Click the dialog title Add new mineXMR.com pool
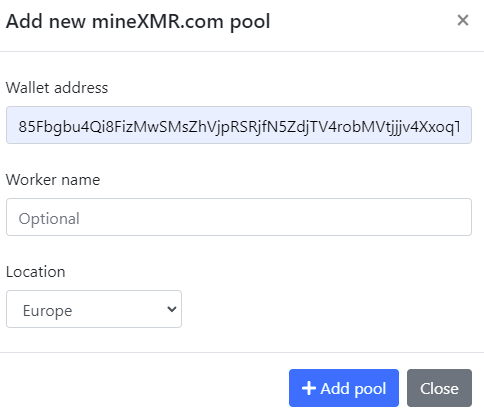The width and height of the screenshot is (484, 415). tap(138, 21)
